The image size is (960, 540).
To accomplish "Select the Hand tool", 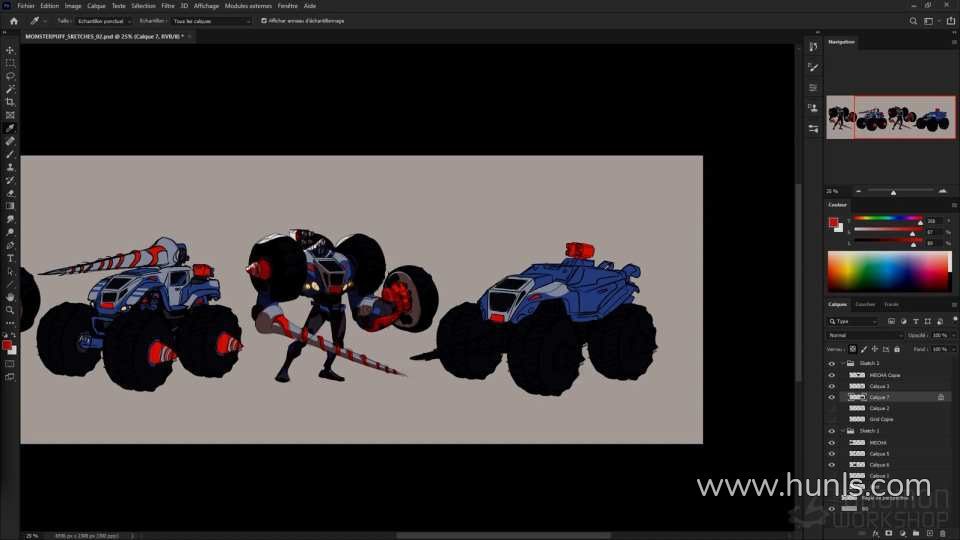I will (x=10, y=297).
